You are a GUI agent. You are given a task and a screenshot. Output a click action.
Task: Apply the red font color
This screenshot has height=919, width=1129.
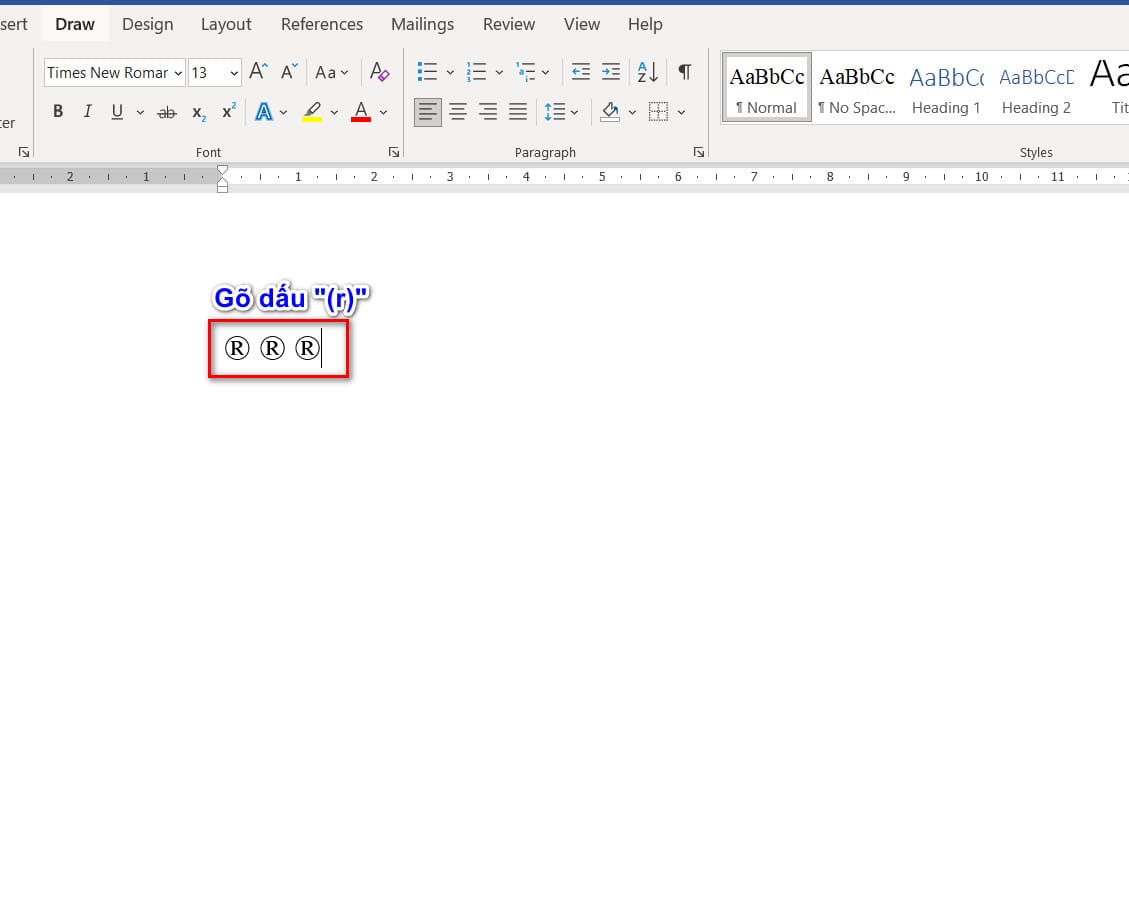[x=361, y=112]
